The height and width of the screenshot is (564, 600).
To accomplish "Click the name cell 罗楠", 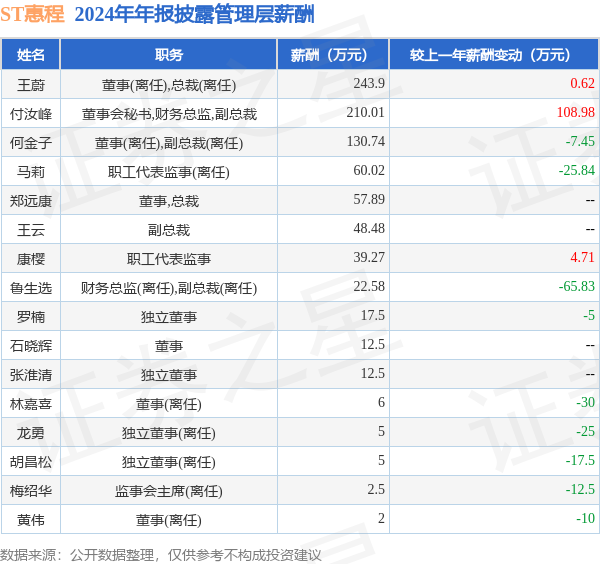I will [x=31, y=317].
